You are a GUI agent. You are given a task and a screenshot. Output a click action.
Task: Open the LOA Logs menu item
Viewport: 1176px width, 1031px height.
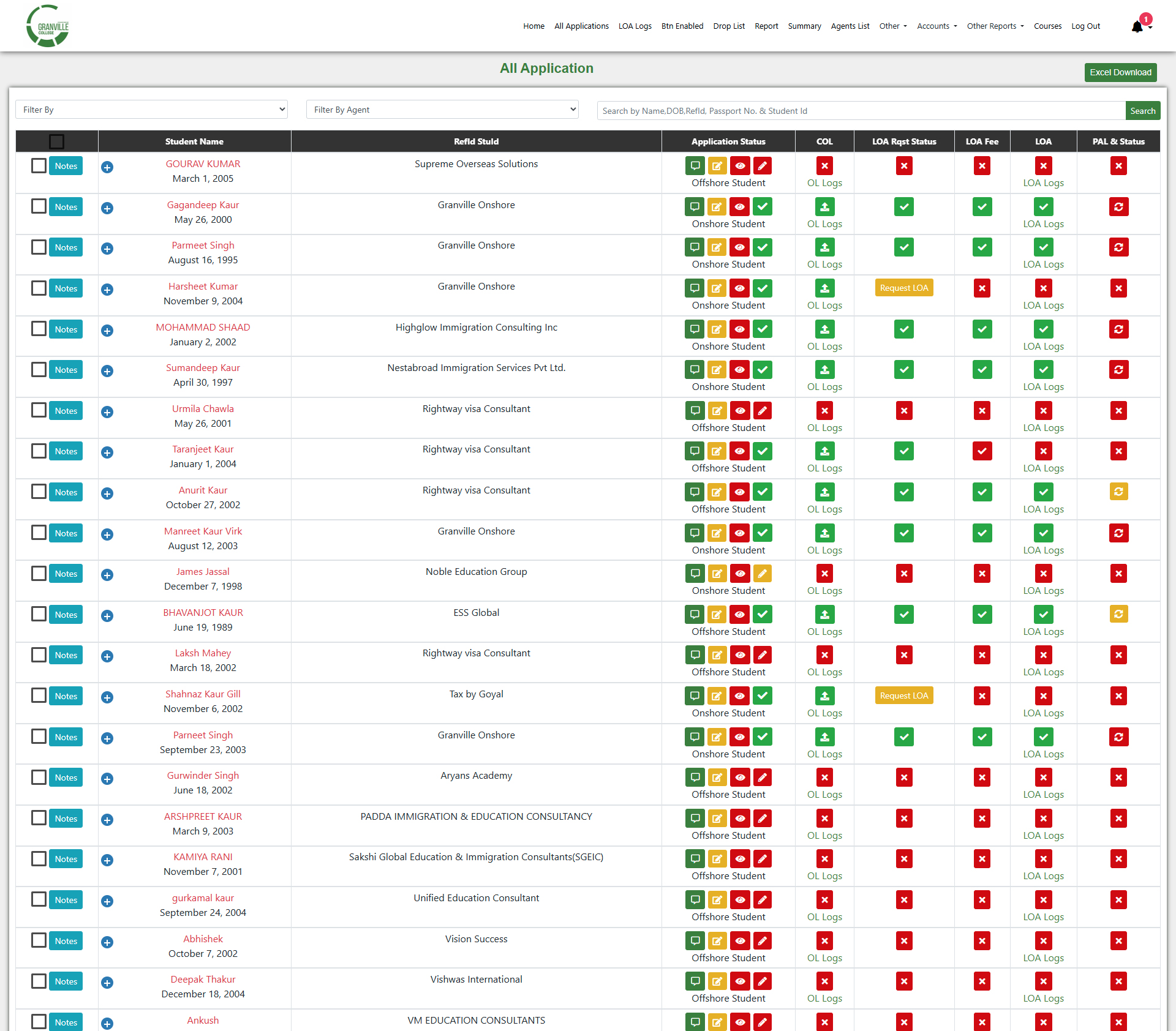click(635, 26)
